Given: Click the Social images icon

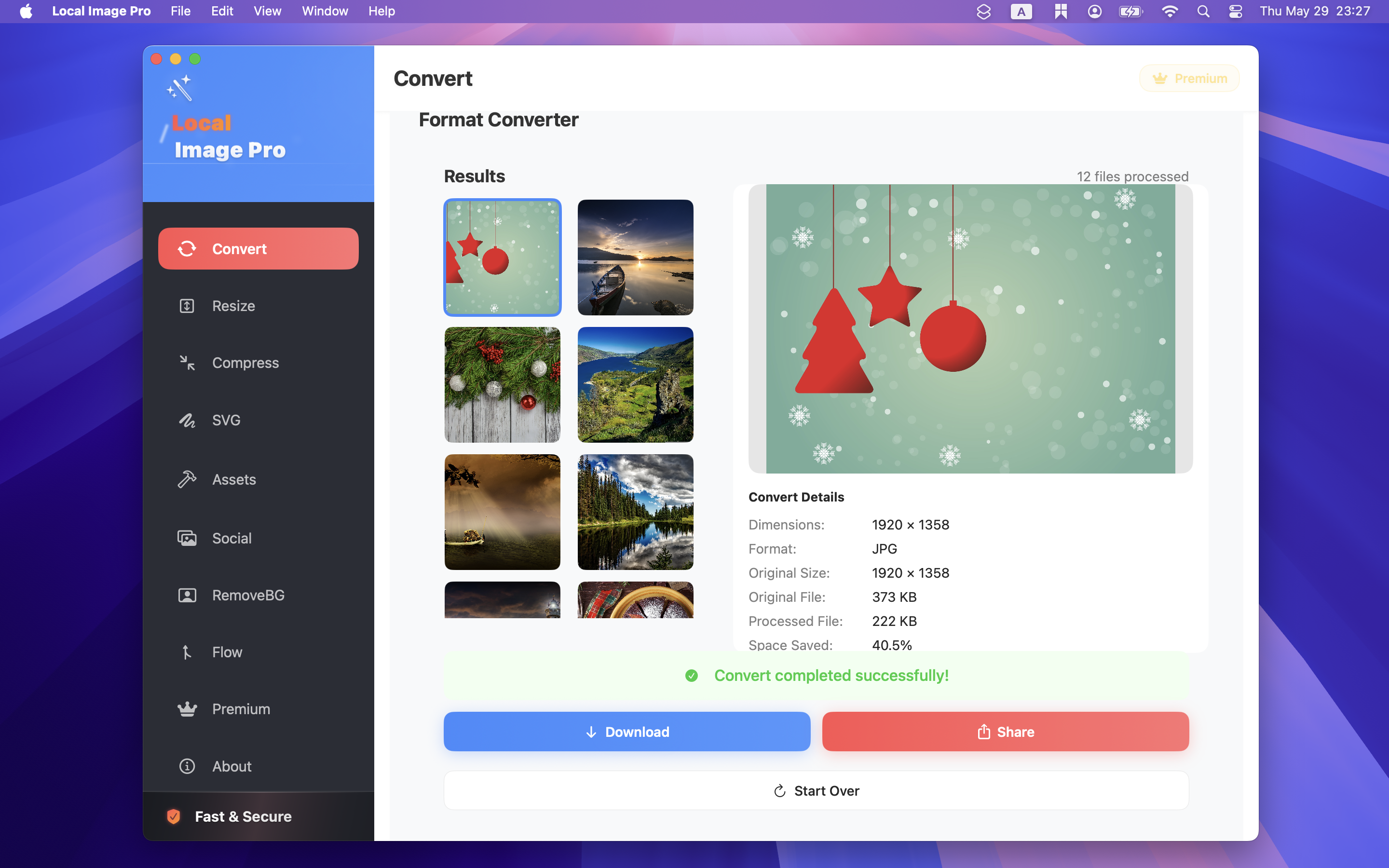Looking at the screenshot, I should coord(187,538).
